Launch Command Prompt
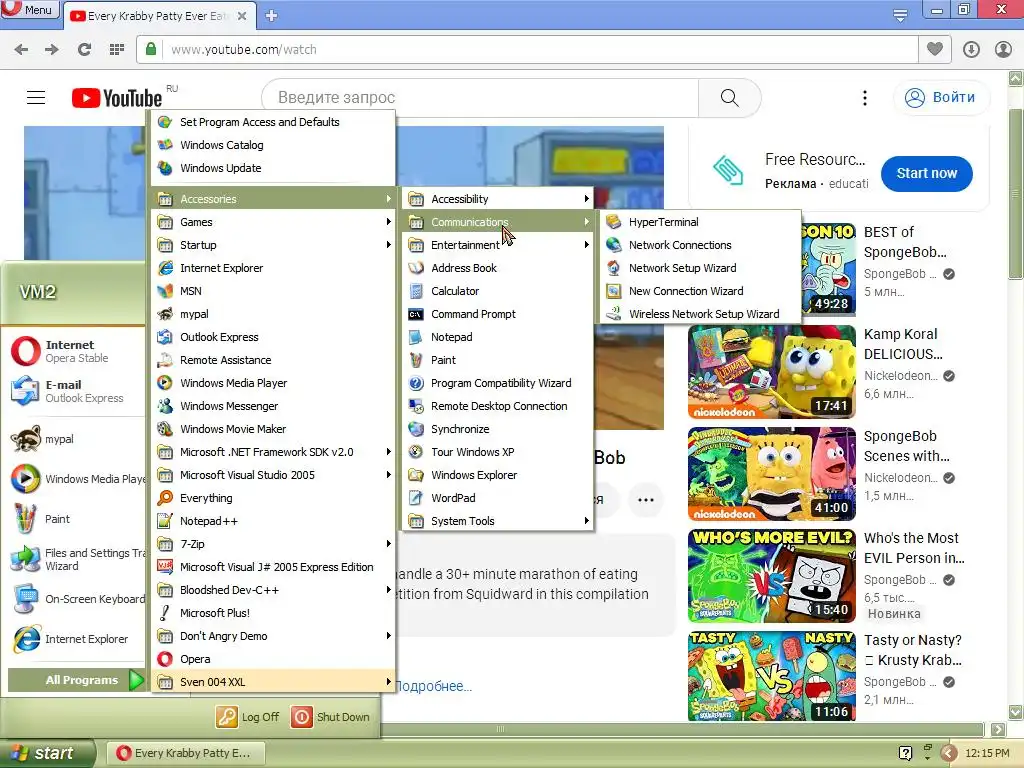1024x768 pixels. (498, 313)
